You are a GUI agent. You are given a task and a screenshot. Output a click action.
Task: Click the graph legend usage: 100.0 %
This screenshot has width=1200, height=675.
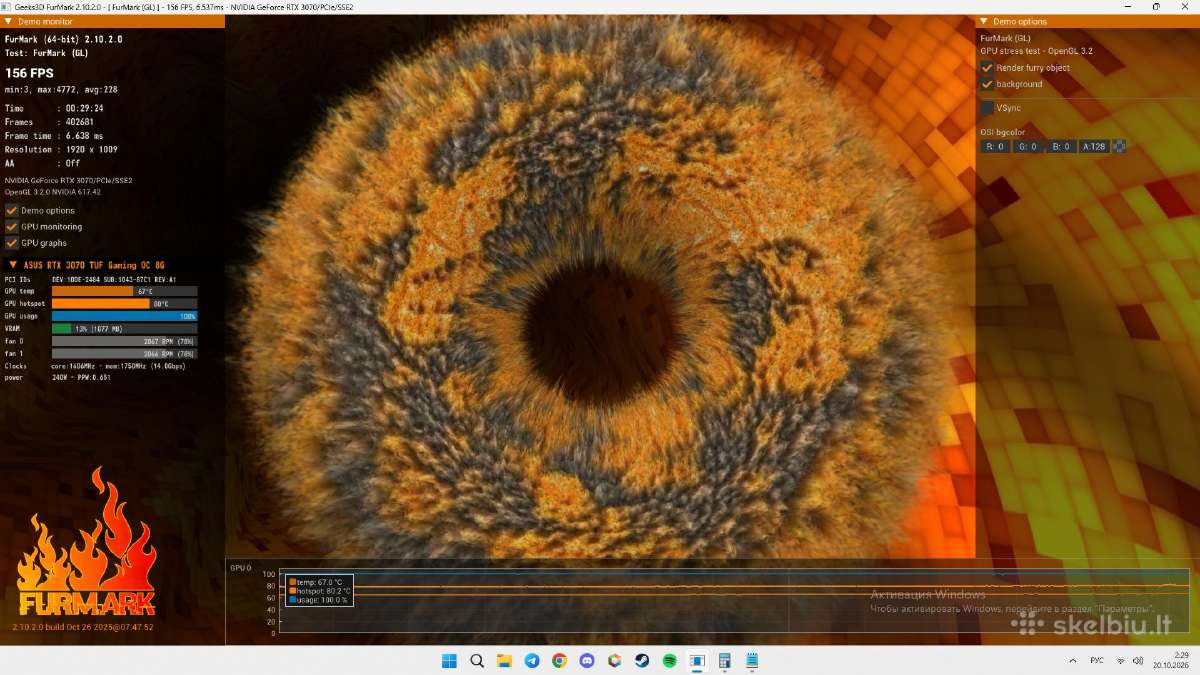318,600
